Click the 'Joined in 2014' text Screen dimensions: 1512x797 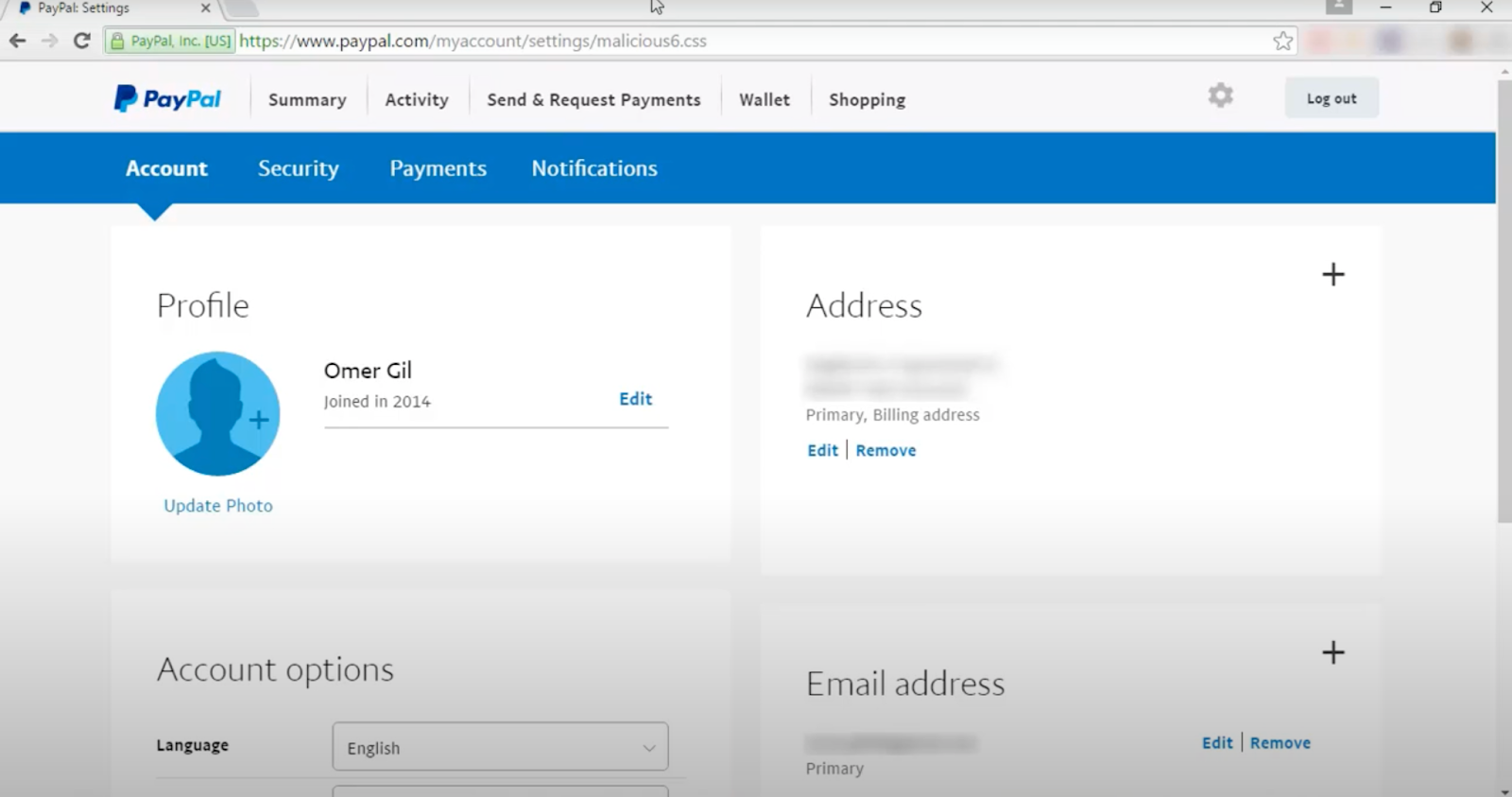(x=377, y=402)
